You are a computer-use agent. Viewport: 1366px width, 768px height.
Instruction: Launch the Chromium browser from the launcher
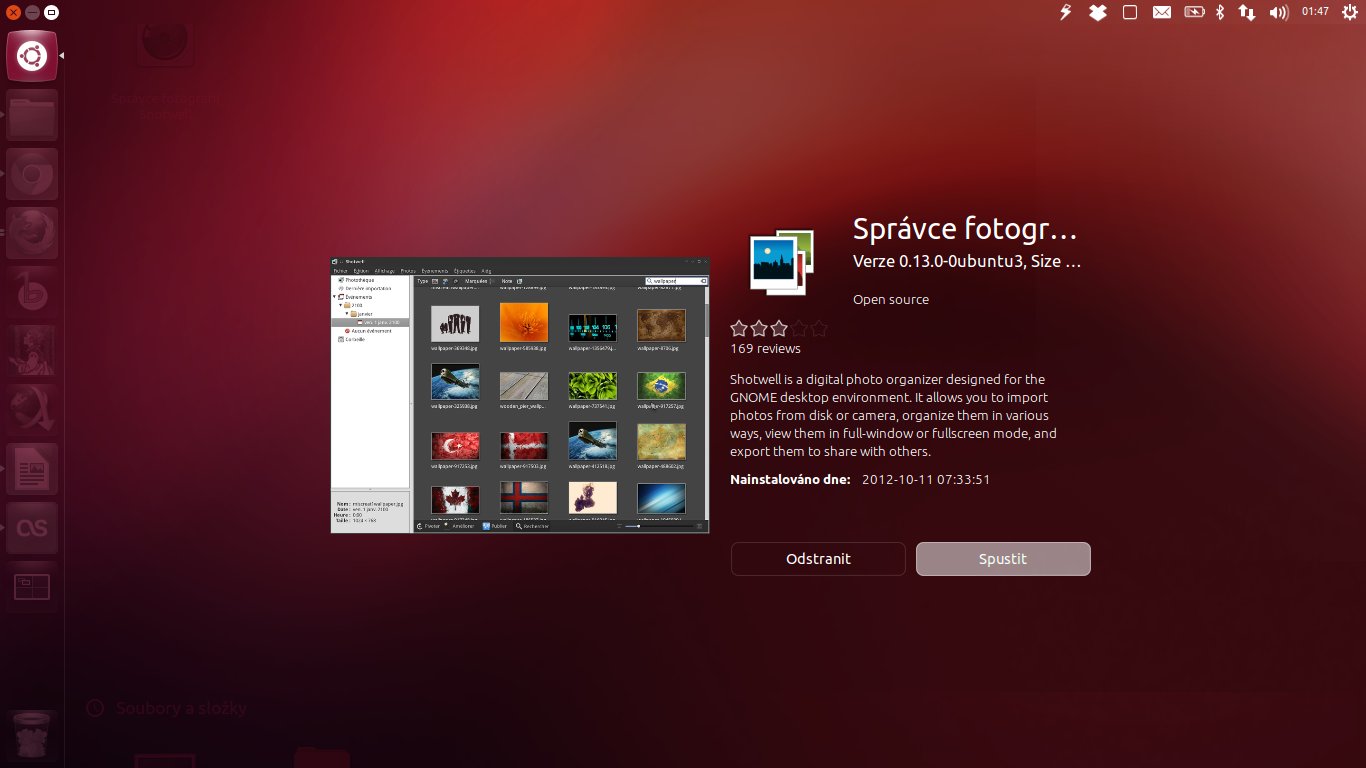[32, 174]
